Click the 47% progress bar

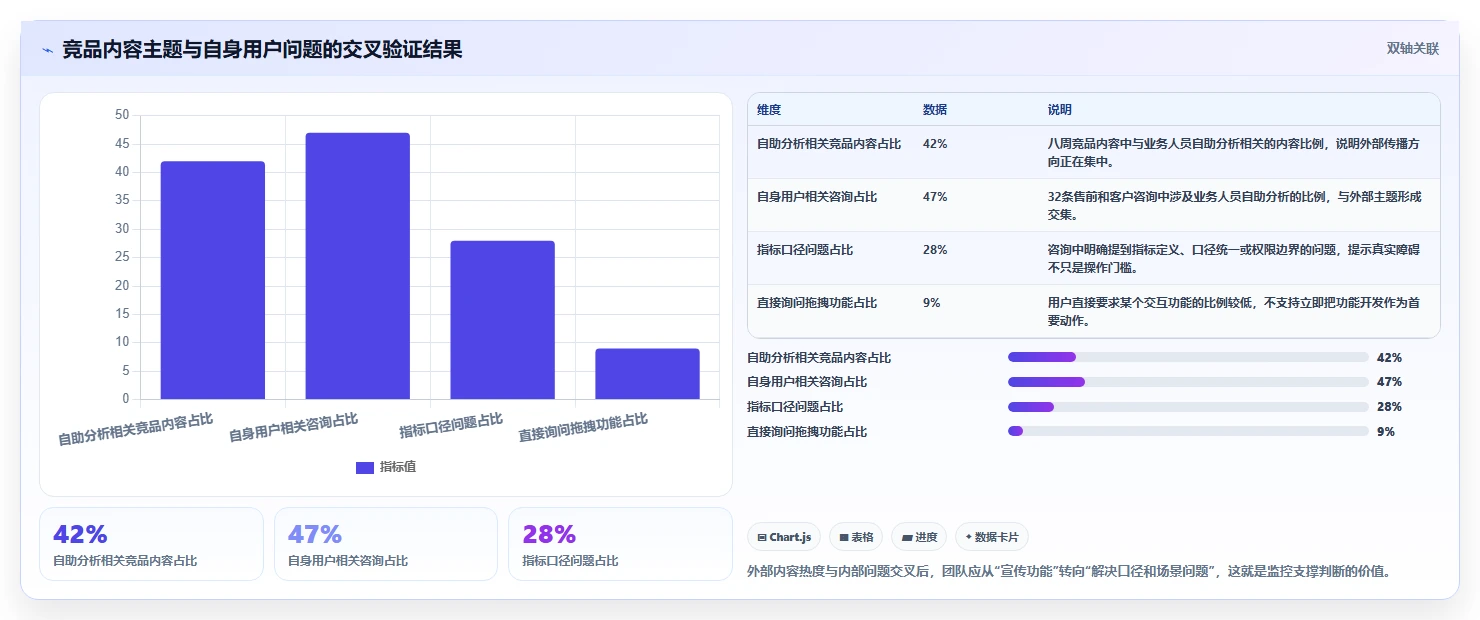(x=1188, y=382)
